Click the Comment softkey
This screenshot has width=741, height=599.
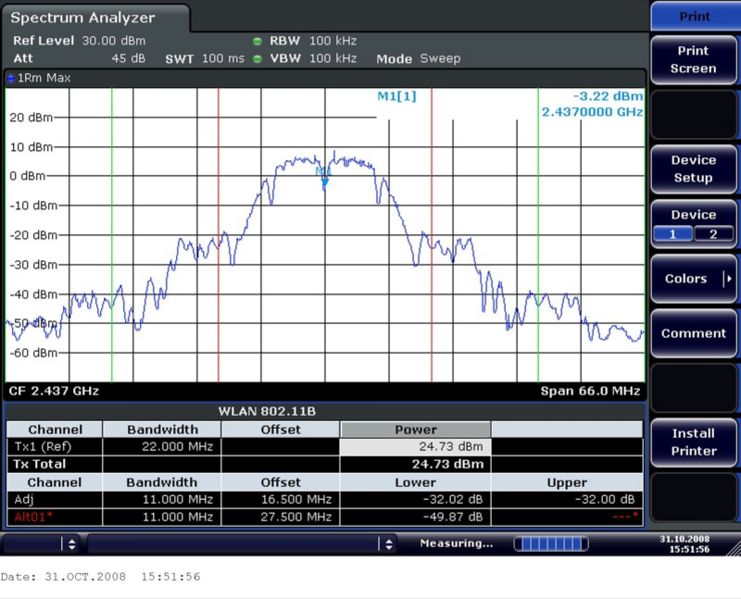tap(693, 334)
